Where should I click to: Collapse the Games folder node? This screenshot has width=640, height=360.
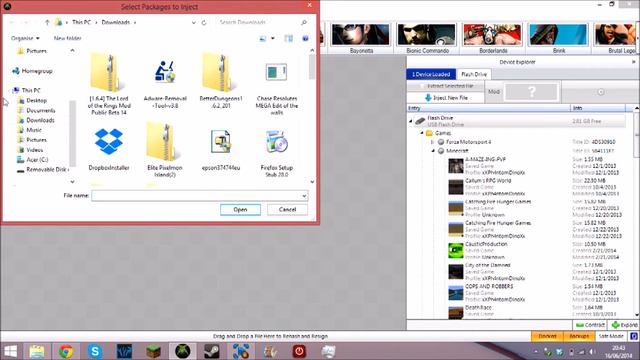point(422,133)
